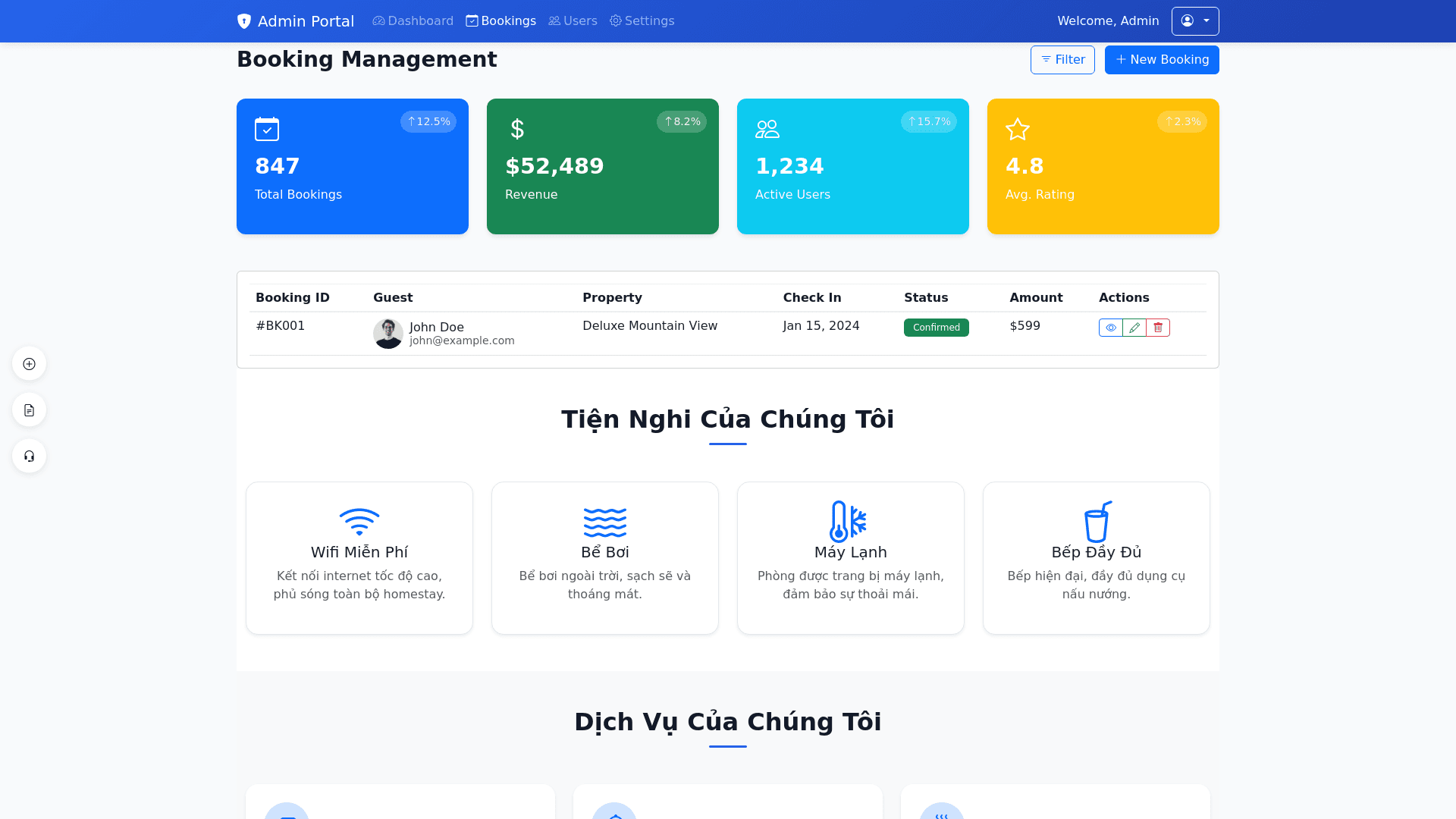Click the Bếp Đầy Đủ cup icon
The image size is (1456, 819).
click(1097, 522)
